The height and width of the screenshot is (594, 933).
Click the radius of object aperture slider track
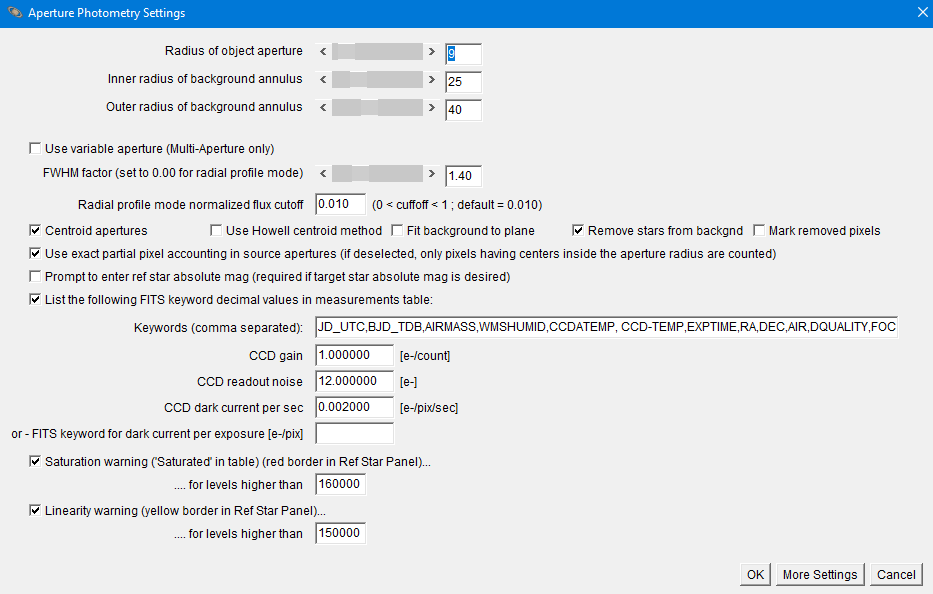click(377, 51)
